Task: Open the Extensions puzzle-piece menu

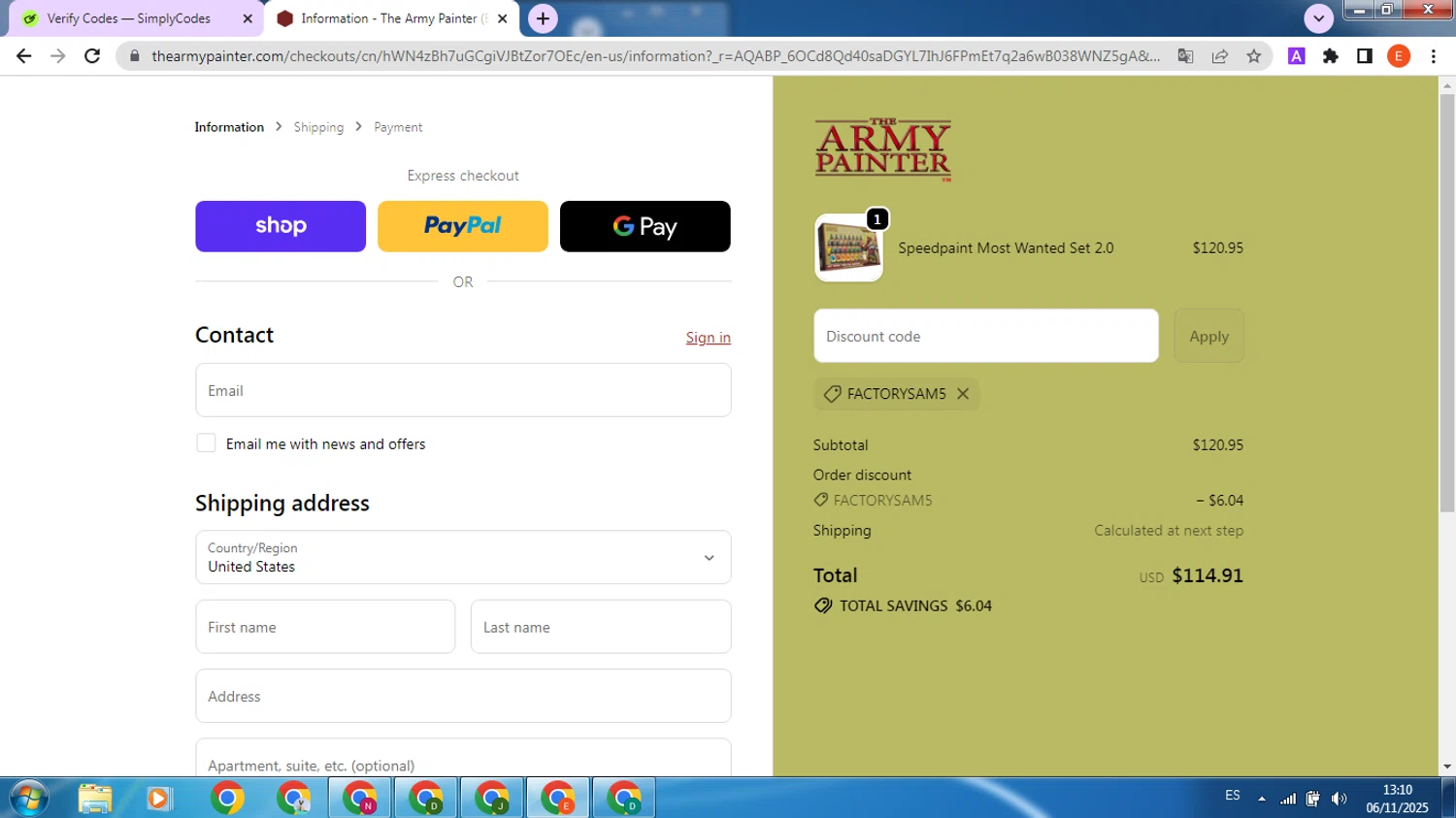Action: (1331, 56)
